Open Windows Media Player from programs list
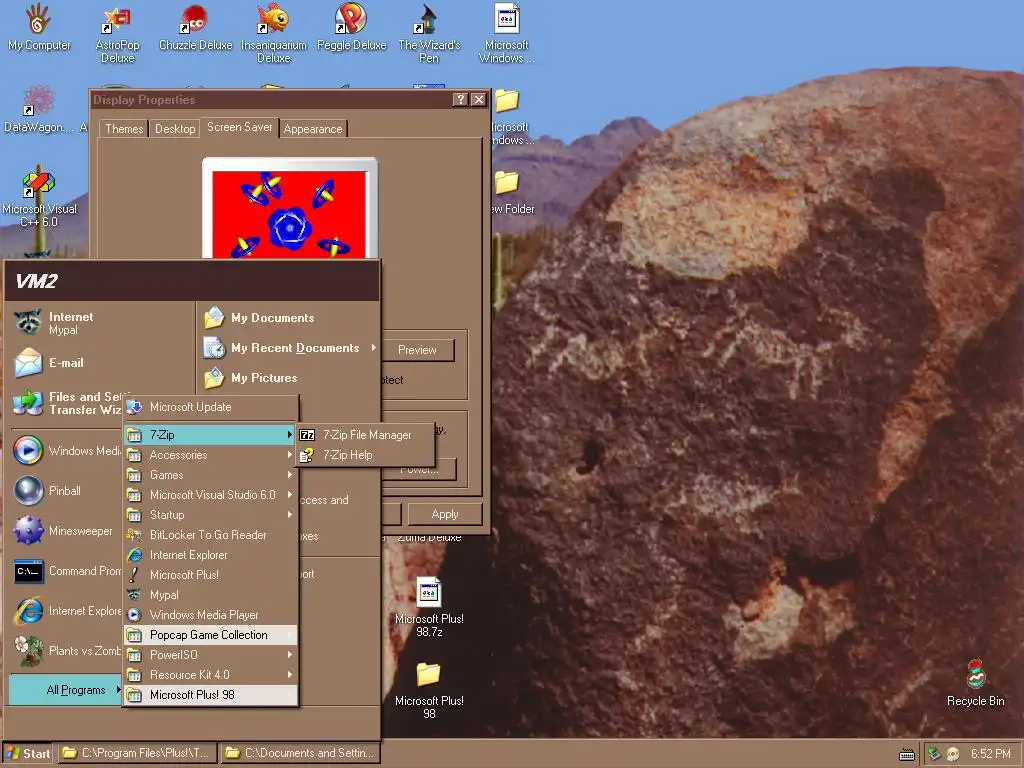Screen dimensions: 1024x768 pyautogui.click(x=210, y=615)
